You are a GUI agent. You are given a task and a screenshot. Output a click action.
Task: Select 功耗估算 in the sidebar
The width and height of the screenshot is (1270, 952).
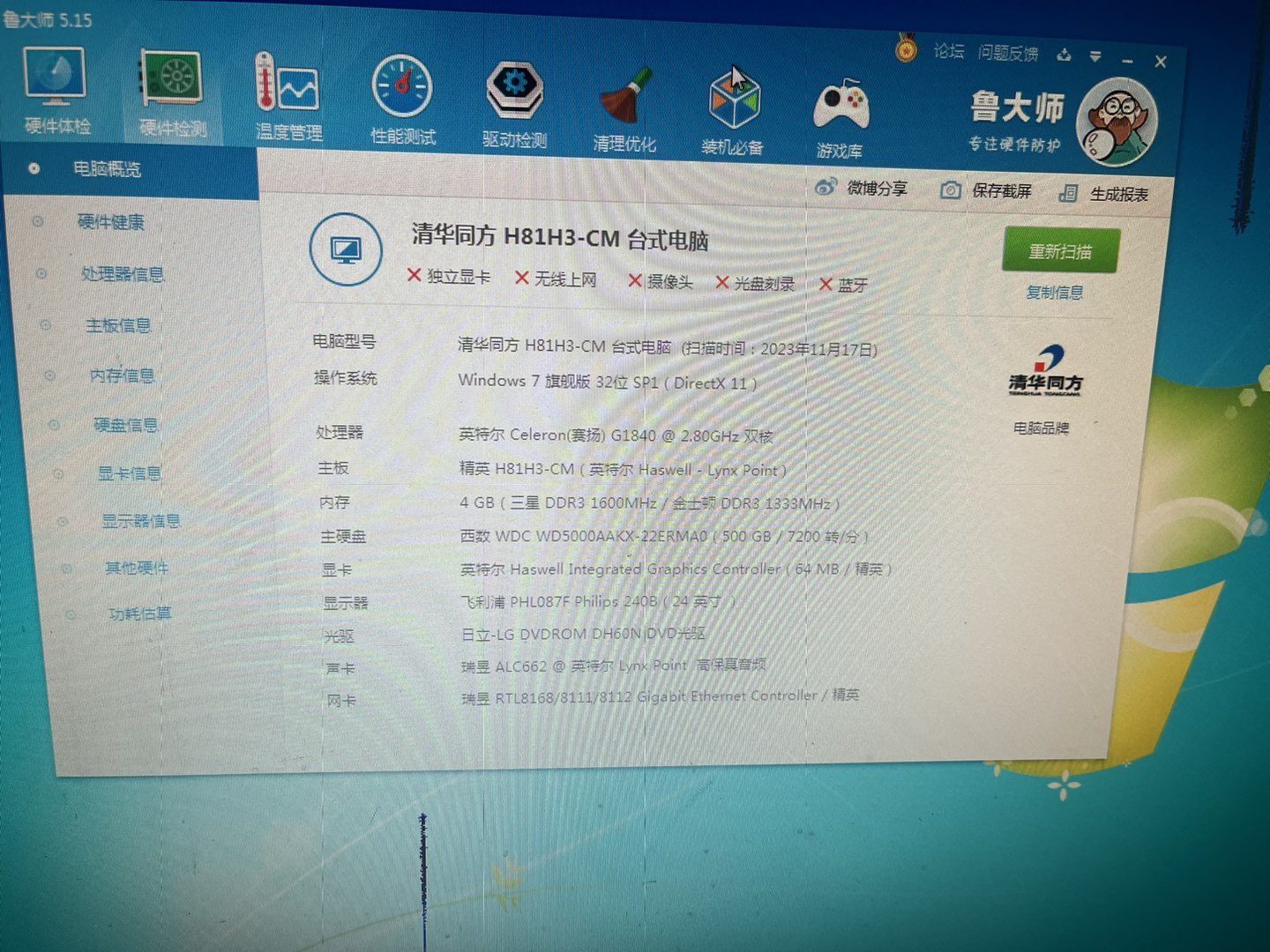(139, 614)
